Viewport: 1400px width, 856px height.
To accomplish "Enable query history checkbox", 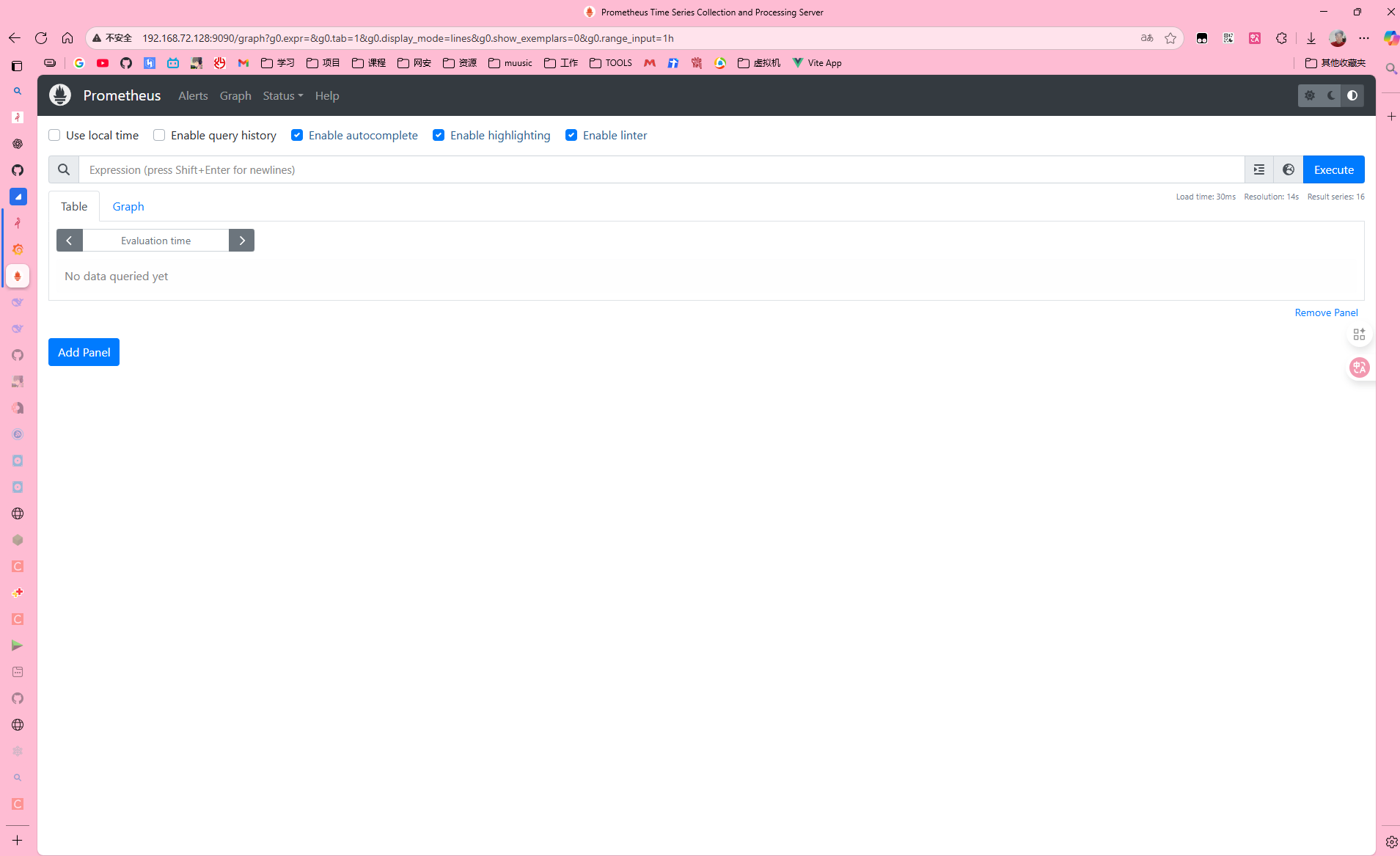I will 159,135.
